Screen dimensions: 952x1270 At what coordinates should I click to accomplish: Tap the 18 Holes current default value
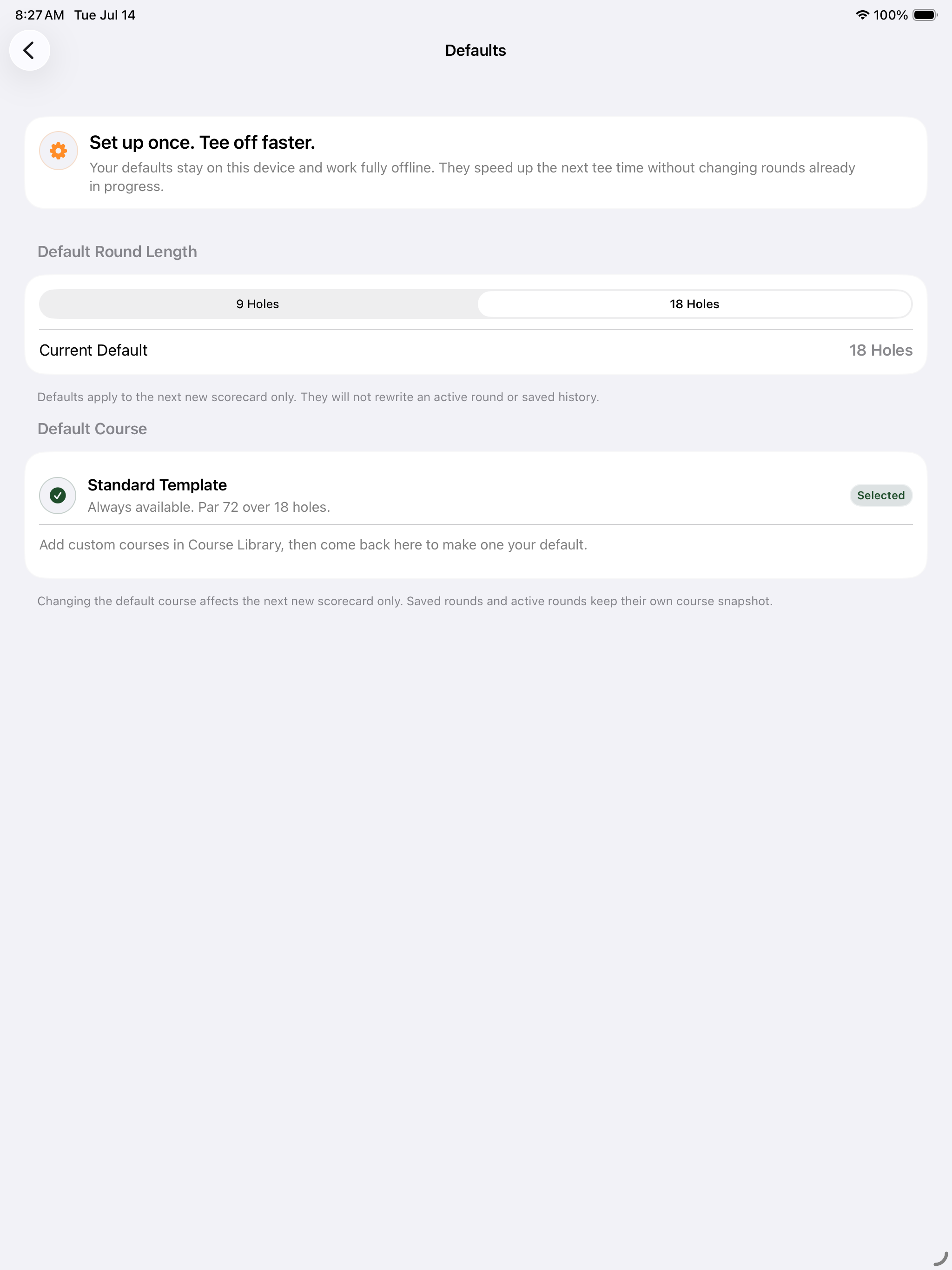[x=881, y=350]
